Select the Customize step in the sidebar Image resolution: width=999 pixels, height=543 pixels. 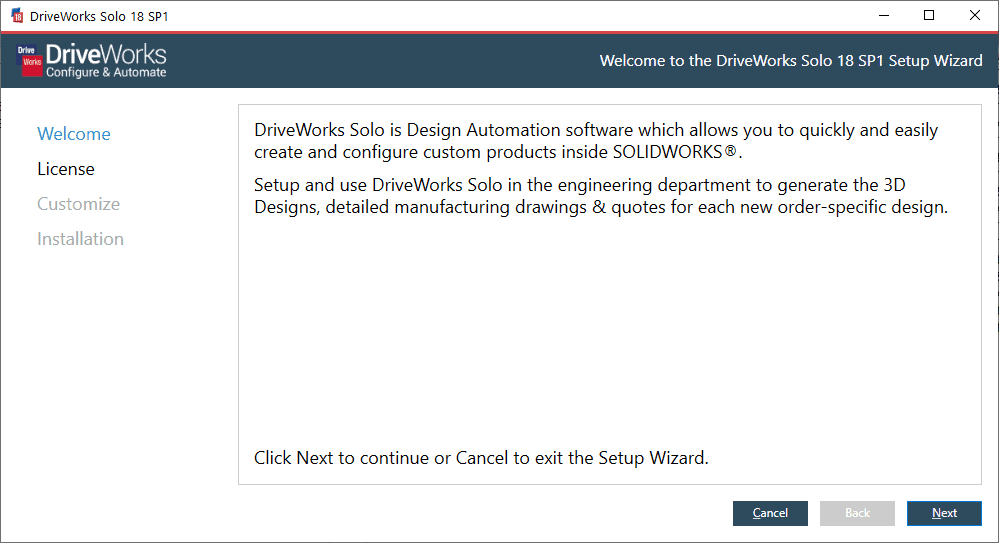click(x=78, y=204)
